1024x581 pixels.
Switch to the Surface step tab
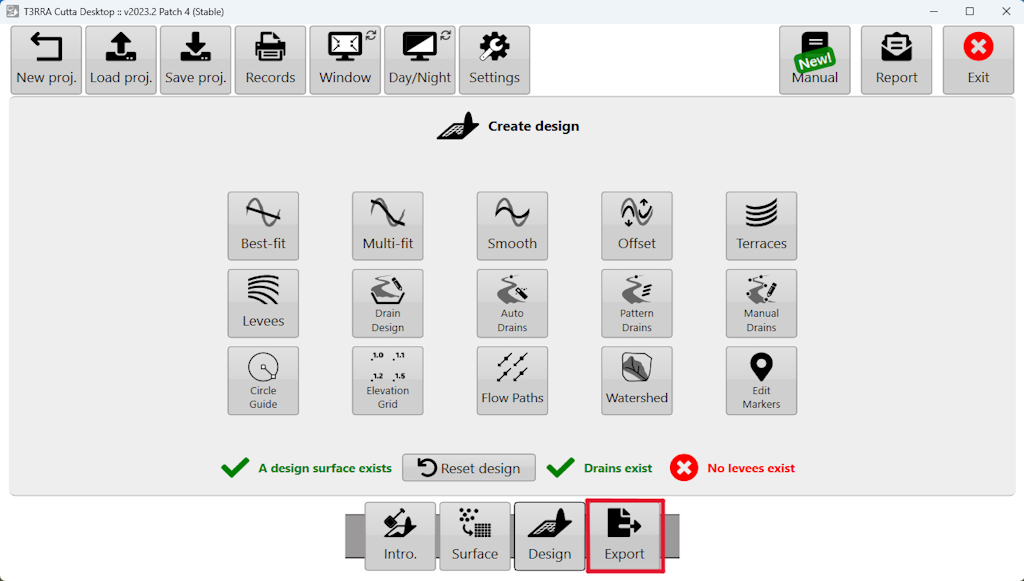tap(475, 537)
